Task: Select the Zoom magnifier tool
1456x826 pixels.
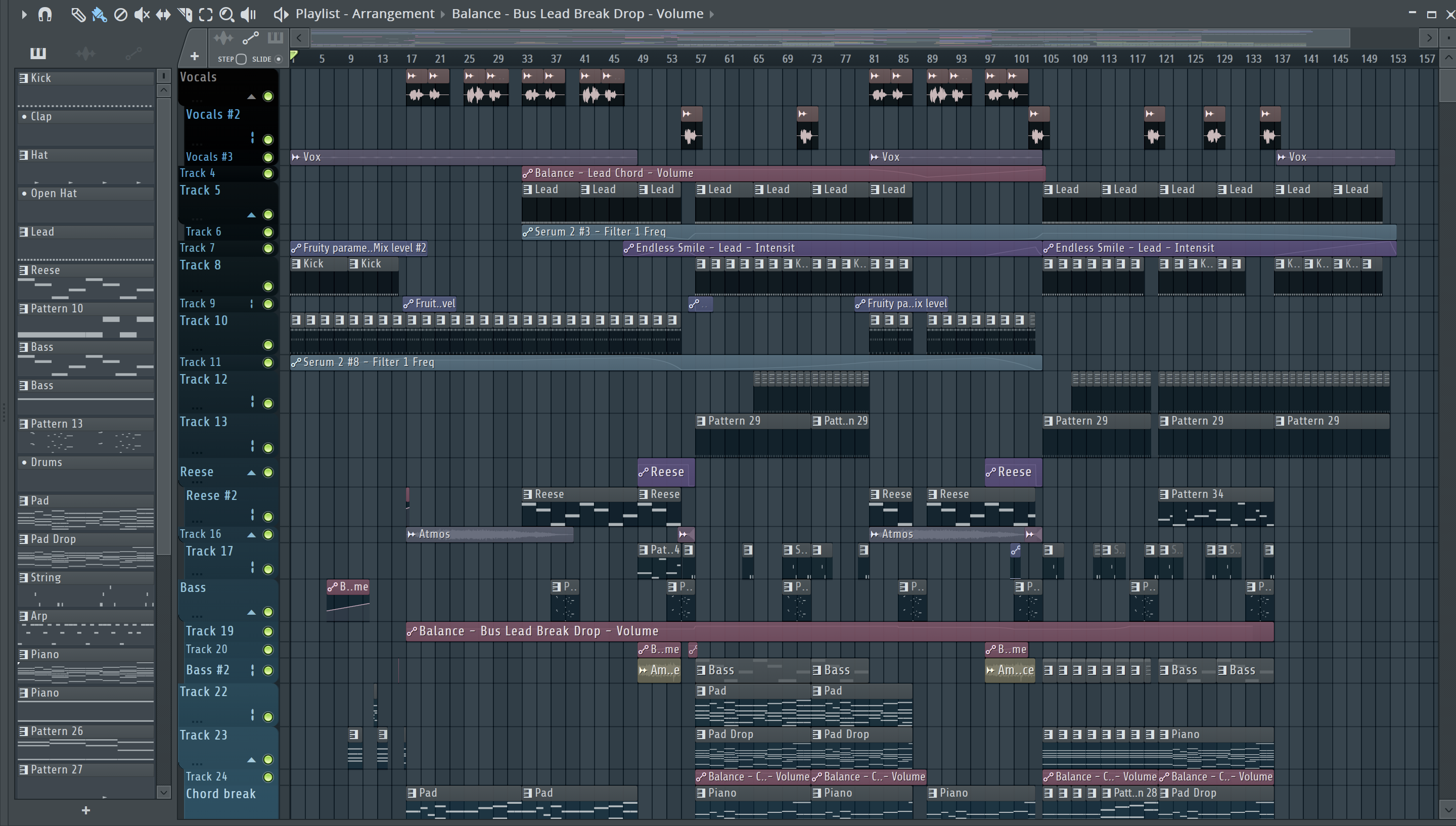Action: point(227,14)
